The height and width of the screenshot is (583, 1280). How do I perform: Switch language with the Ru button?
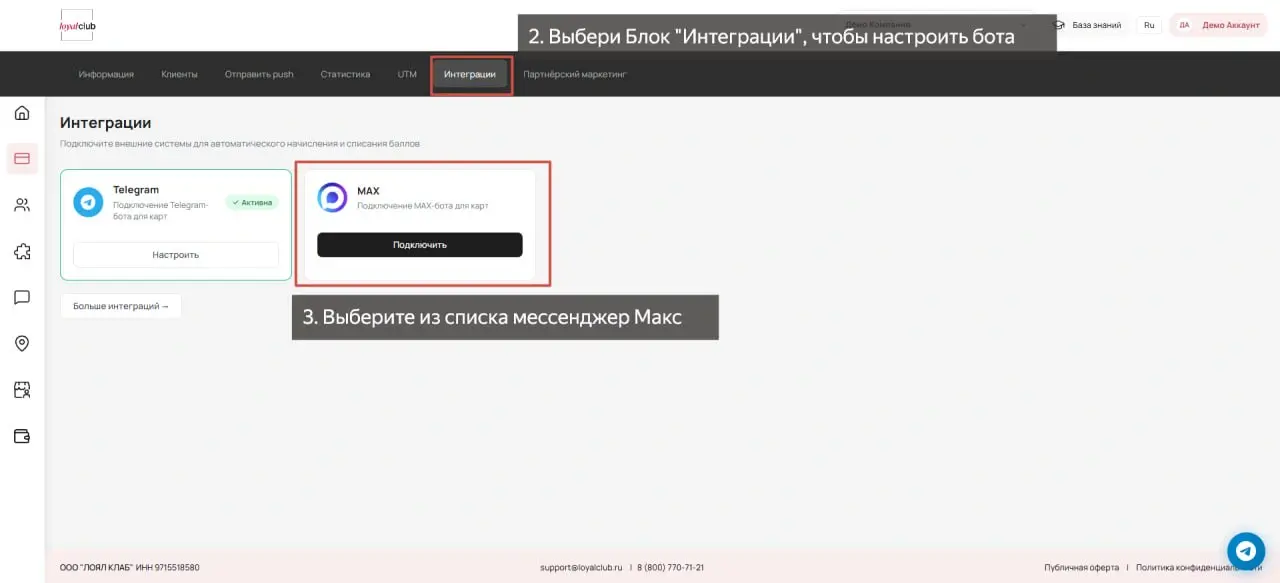[1149, 25]
